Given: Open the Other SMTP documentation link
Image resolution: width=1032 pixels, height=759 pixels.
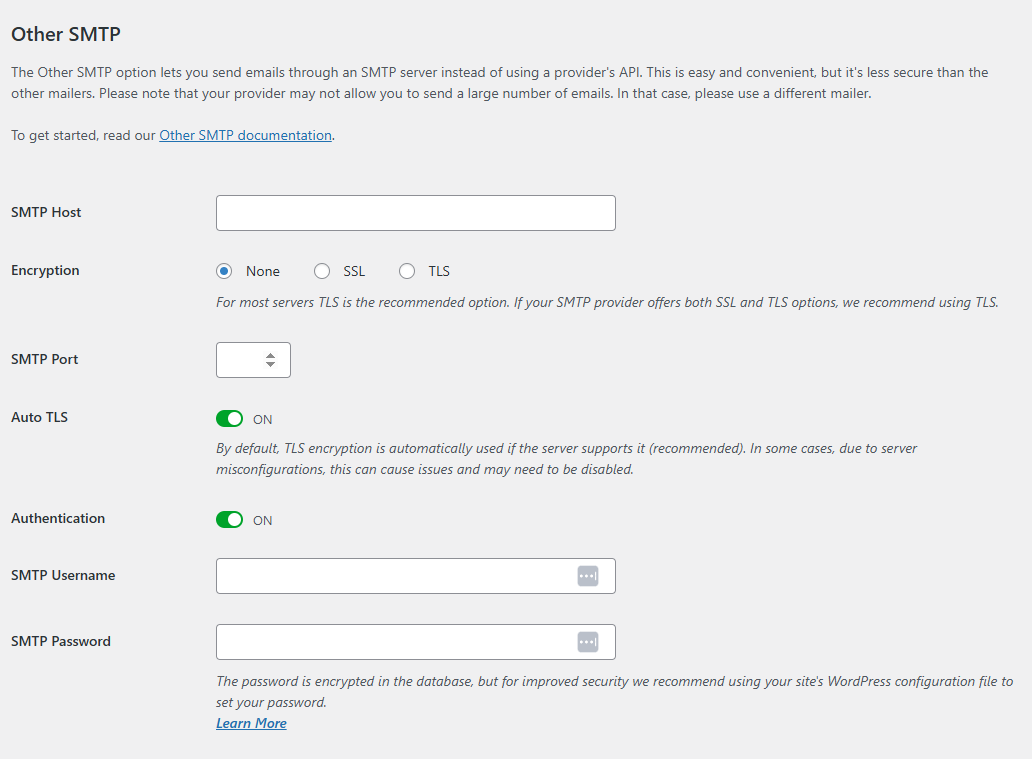Looking at the screenshot, I should tap(245, 135).
